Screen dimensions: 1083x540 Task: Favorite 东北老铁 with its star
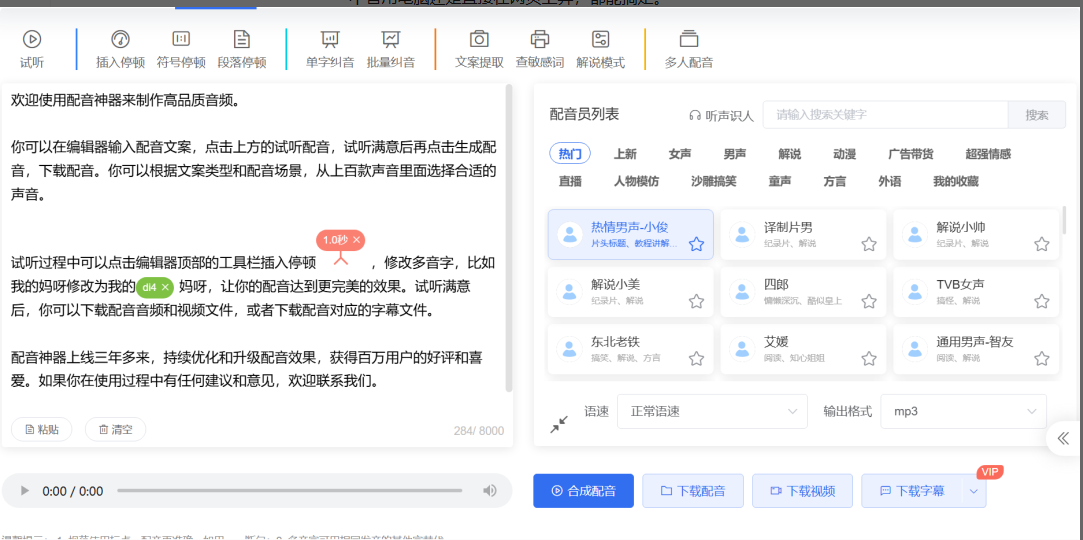click(x=696, y=358)
